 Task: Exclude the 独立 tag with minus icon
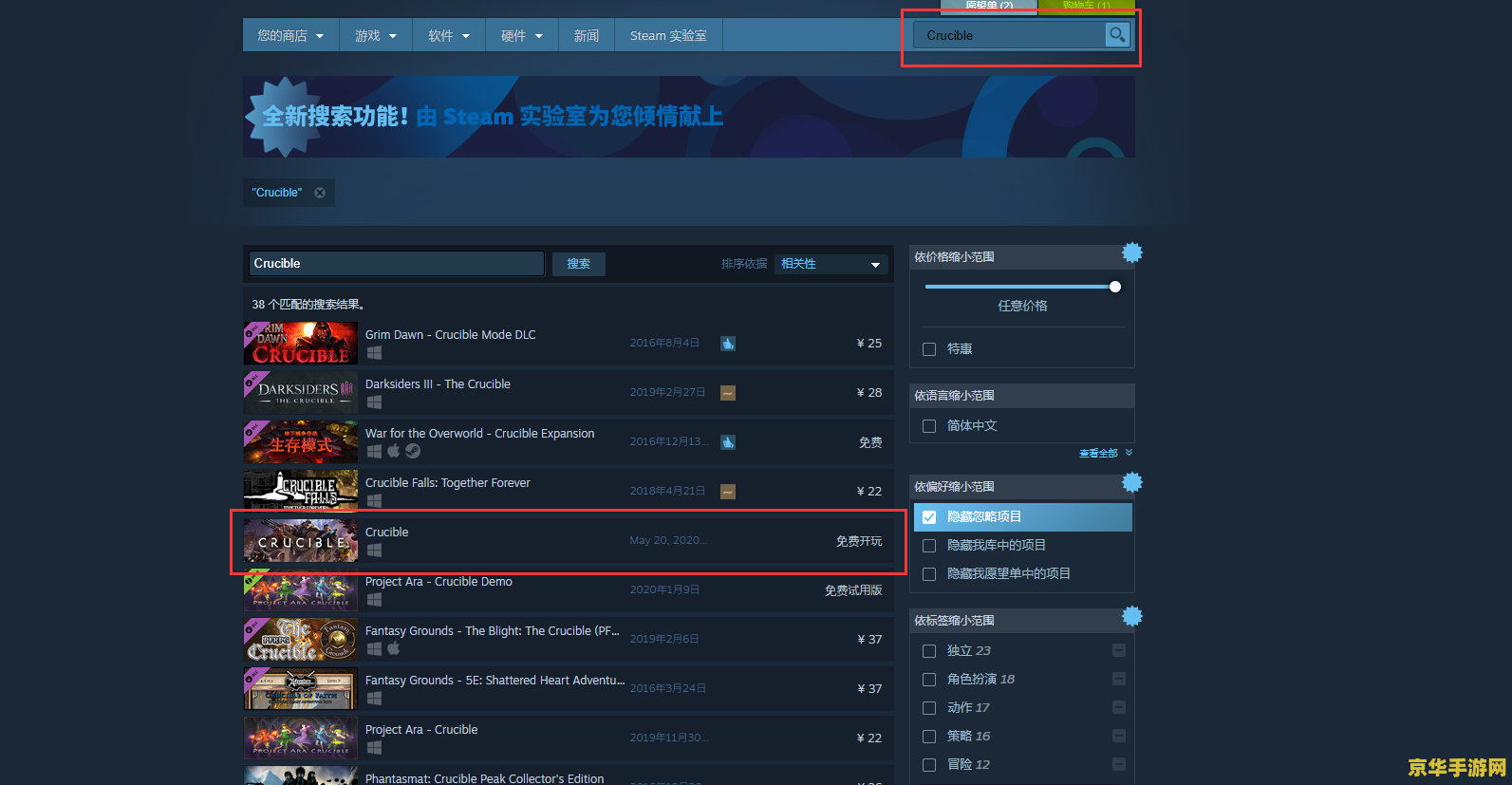[1119, 650]
